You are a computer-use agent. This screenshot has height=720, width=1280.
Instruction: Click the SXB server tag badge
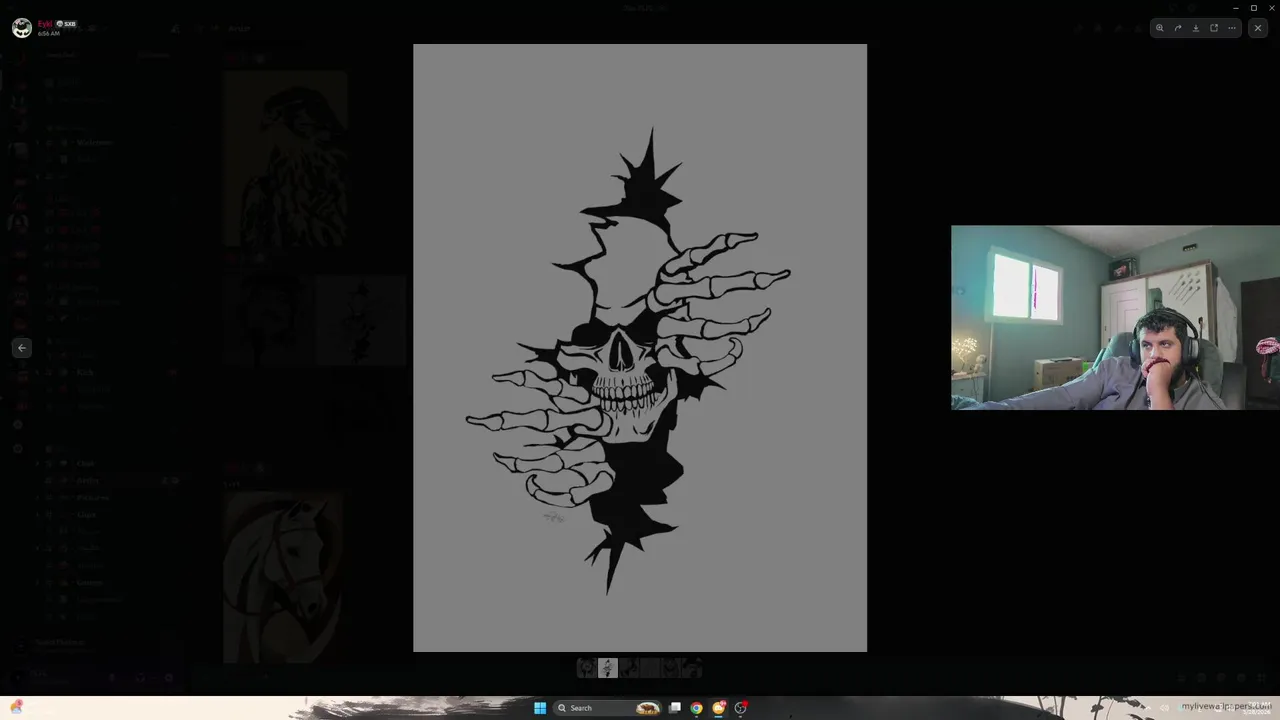67,24
